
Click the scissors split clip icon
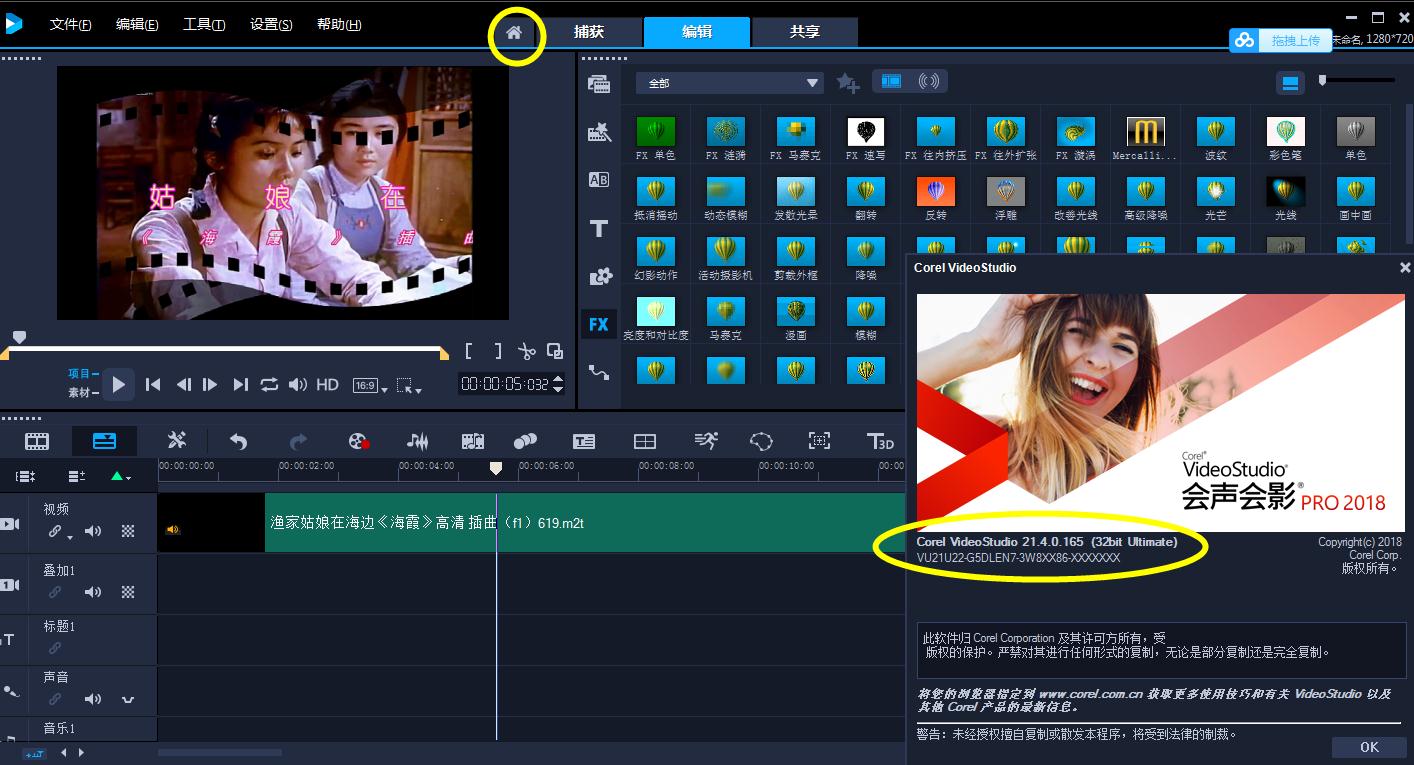pos(526,351)
